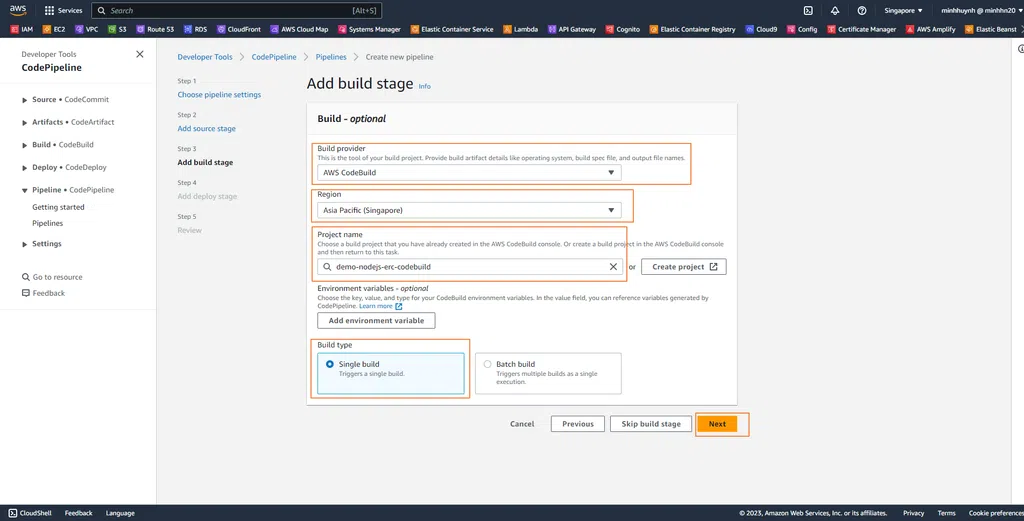Open the Info link beside heading
This screenshot has width=1024, height=521.
pyautogui.click(x=424, y=86)
